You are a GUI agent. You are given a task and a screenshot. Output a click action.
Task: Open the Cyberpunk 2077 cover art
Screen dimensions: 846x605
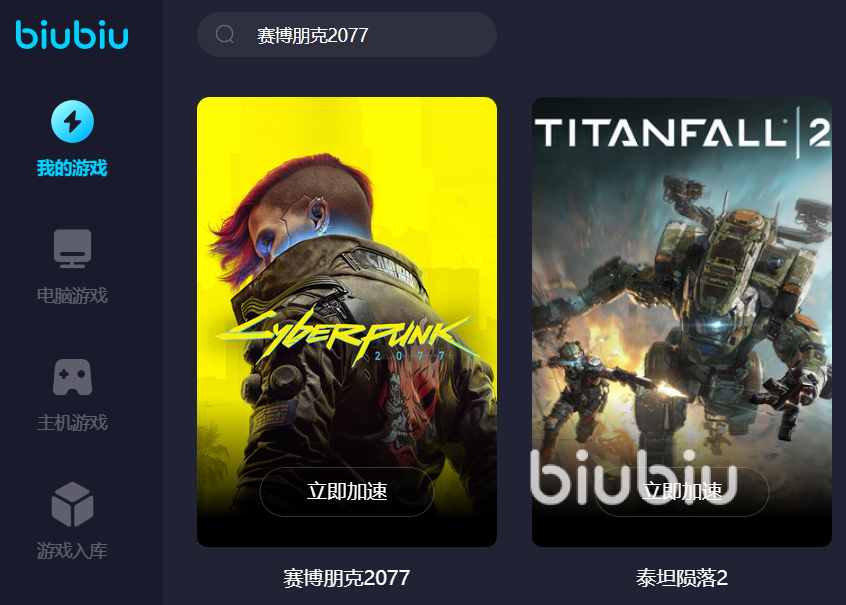point(347,322)
